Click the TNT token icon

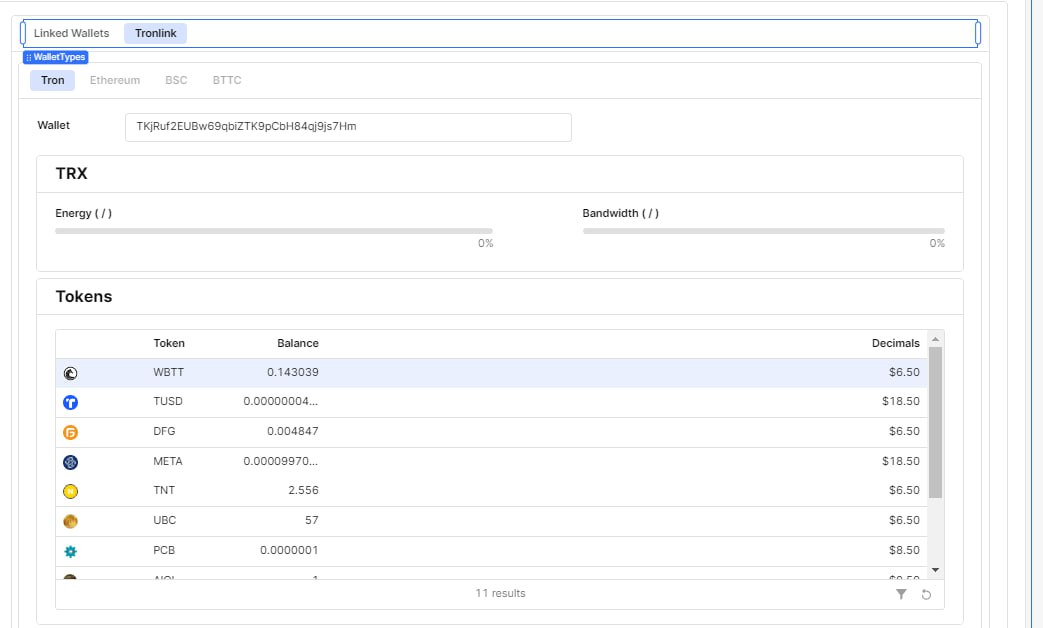pos(71,492)
